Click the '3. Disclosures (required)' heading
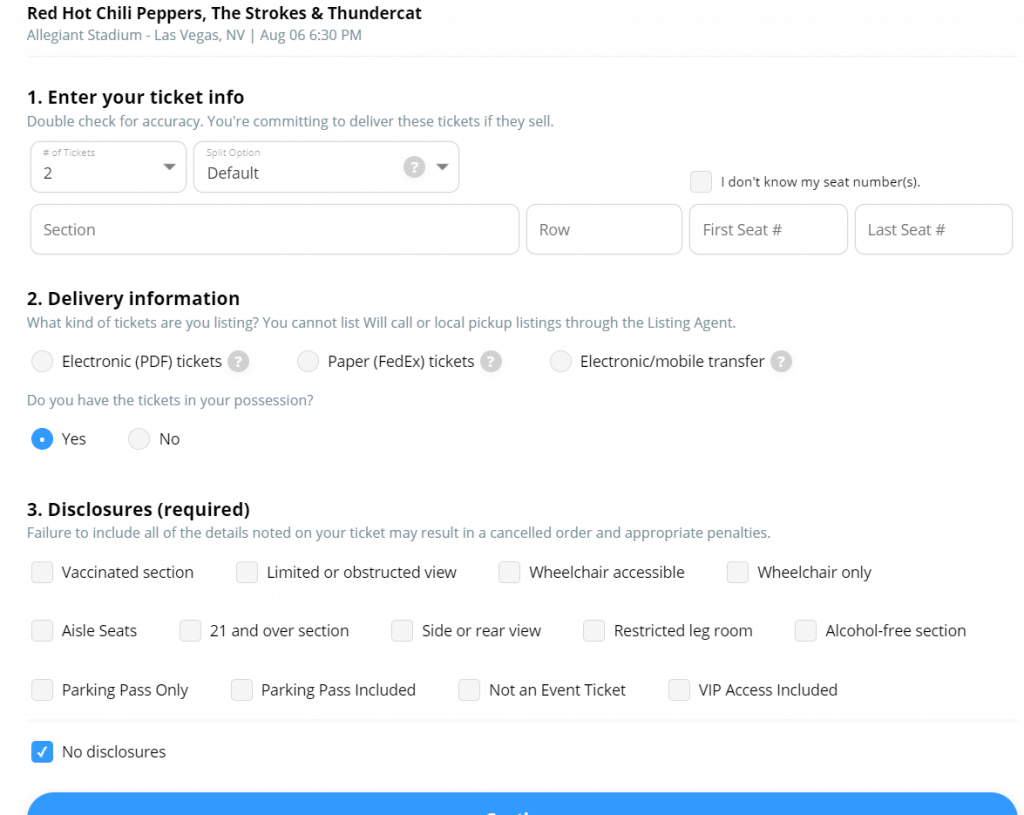 138,509
